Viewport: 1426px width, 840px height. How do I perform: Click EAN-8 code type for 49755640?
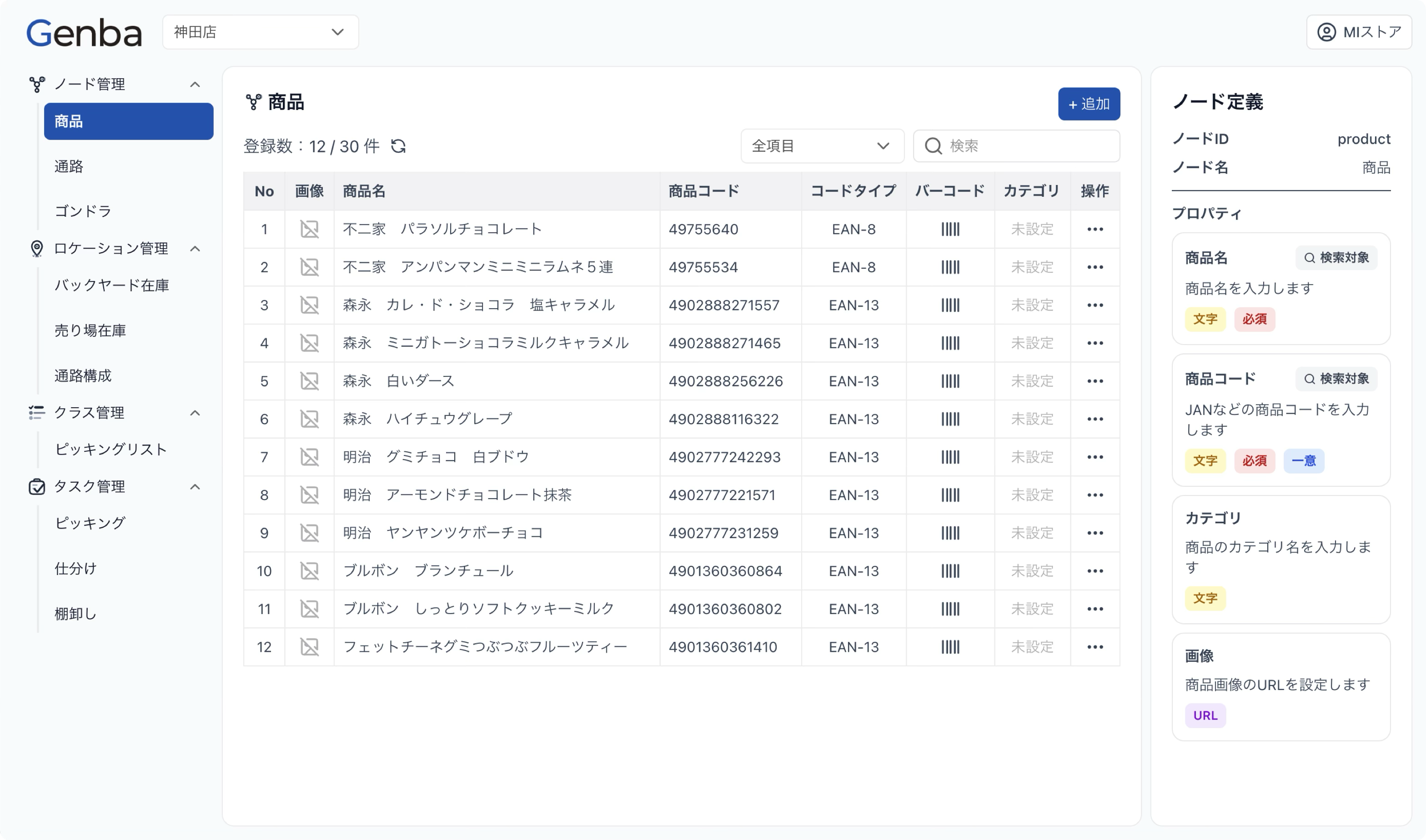coord(853,229)
